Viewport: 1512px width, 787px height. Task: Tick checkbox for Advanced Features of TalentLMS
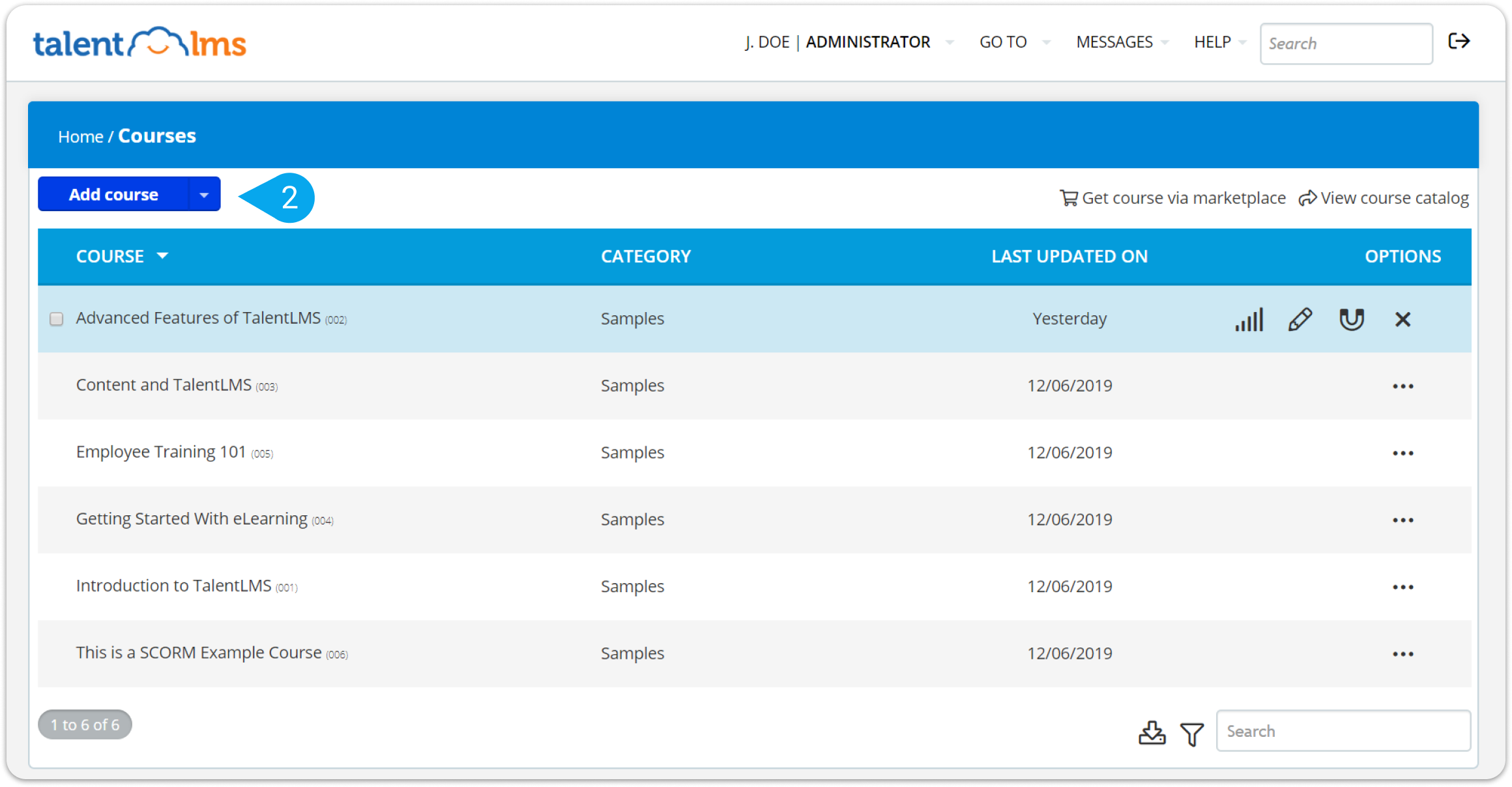57,319
